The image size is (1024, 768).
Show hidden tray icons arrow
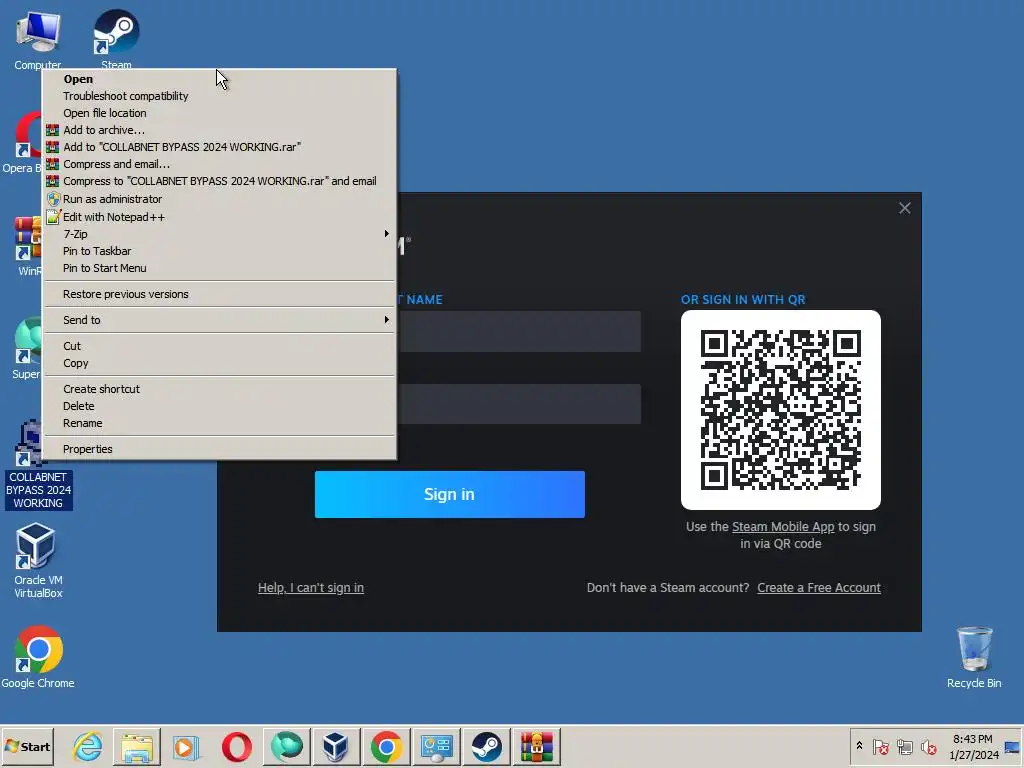(859, 746)
